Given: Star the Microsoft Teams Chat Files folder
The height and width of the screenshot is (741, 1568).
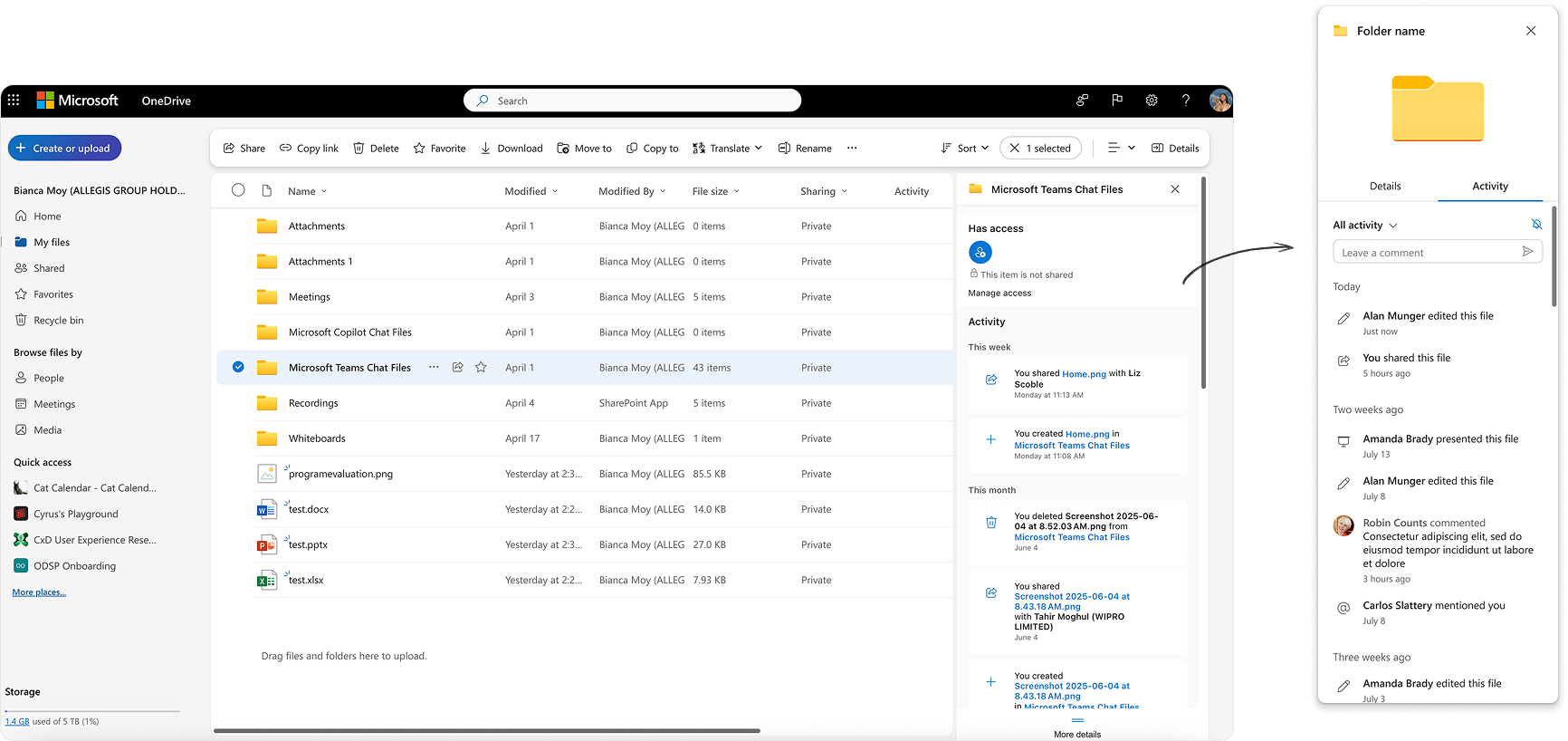Looking at the screenshot, I should coord(481,367).
